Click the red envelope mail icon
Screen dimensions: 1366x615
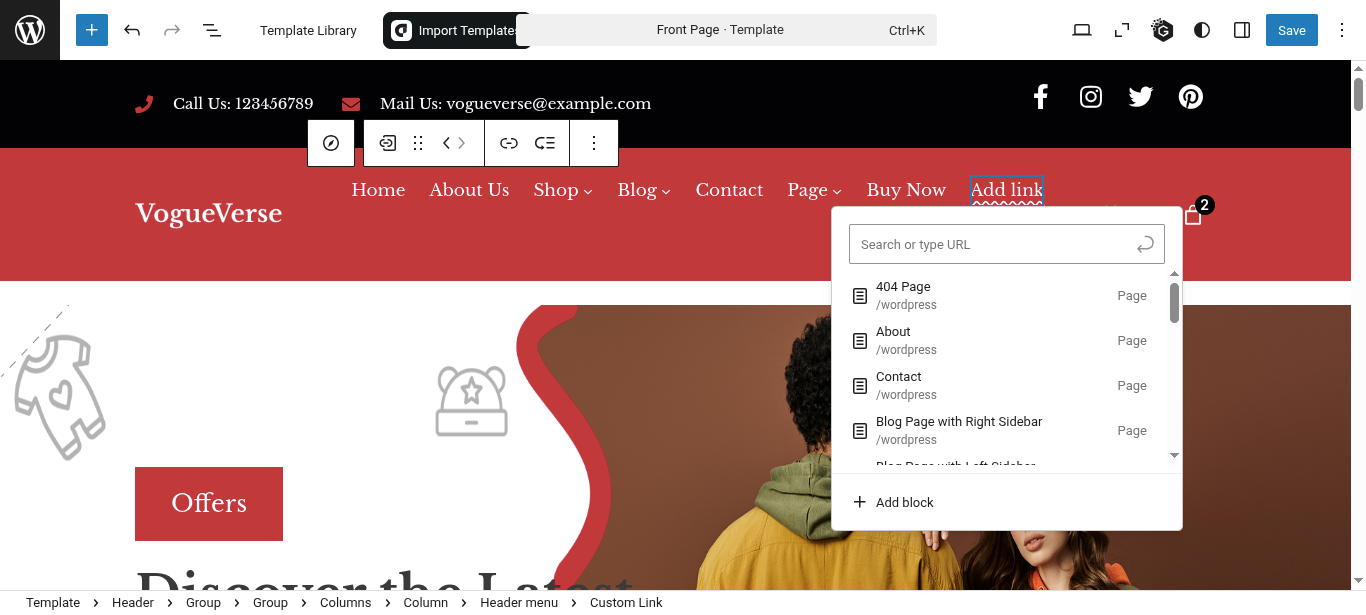pyautogui.click(x=351, y=104)
